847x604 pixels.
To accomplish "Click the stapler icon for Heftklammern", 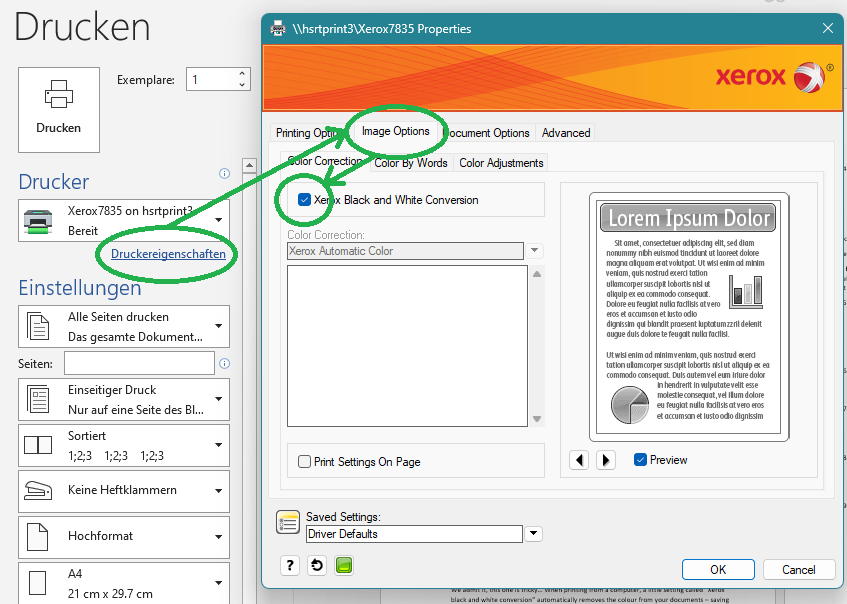I will (38, 490).
